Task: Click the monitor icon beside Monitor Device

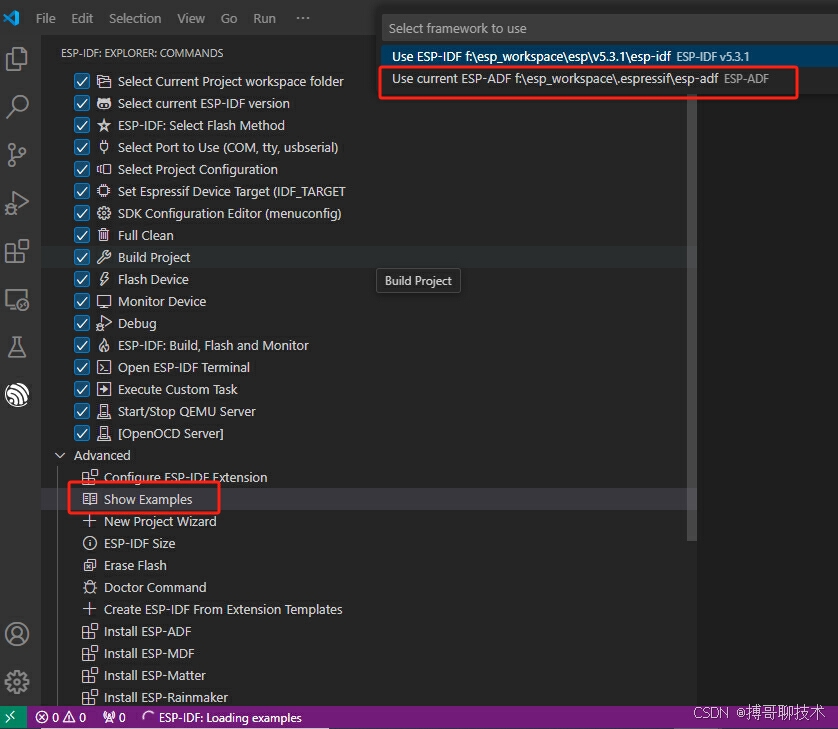Action: pos(104,301)
